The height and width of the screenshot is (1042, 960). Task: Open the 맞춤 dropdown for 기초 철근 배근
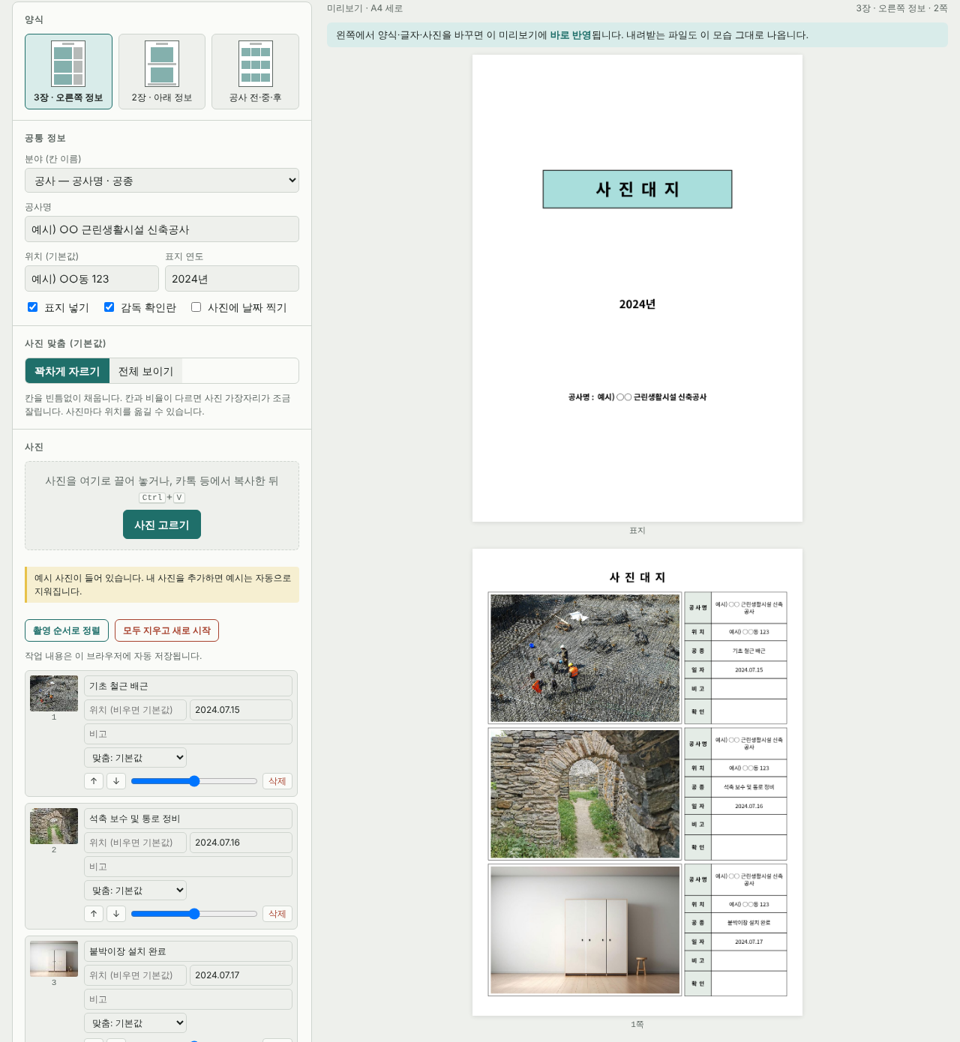tap(136, 758)
